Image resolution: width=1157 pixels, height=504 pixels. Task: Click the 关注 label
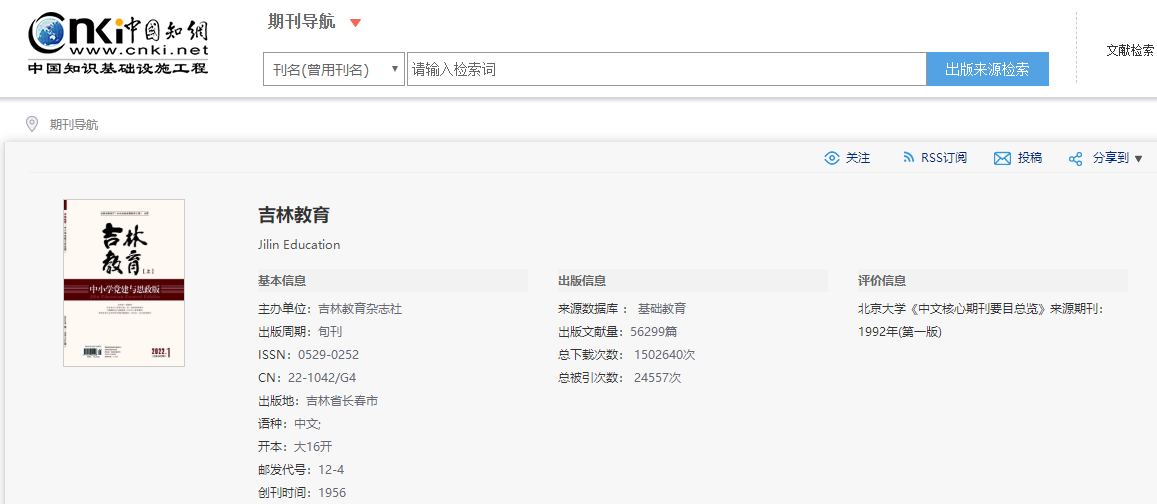[858, 158]
